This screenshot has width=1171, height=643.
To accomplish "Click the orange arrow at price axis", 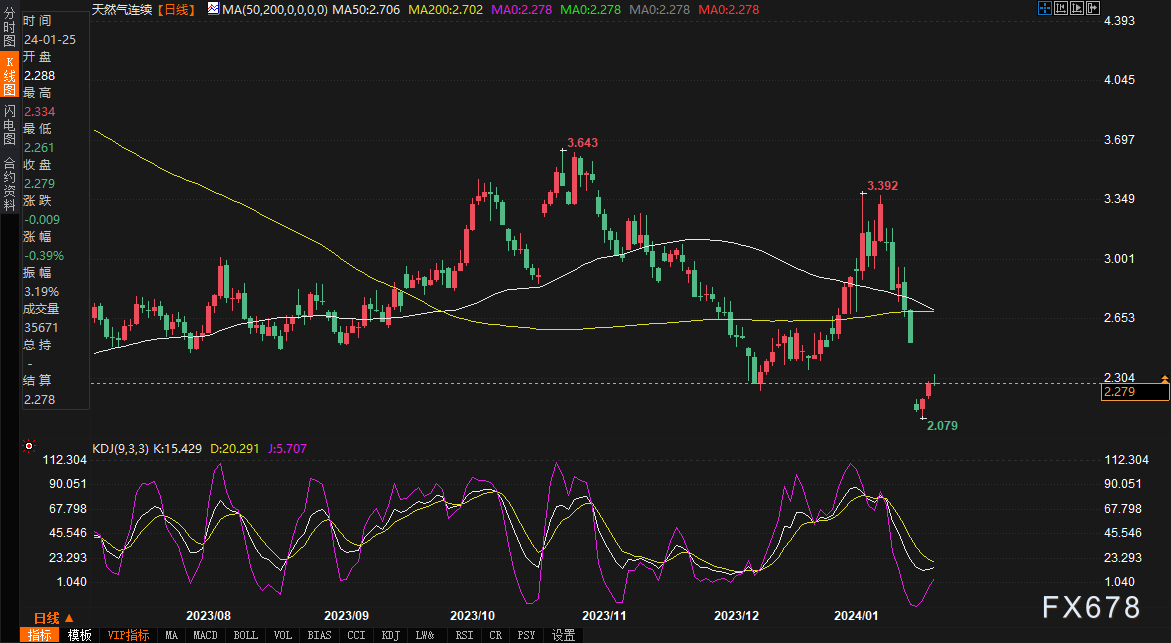I will pos(1163,378).
